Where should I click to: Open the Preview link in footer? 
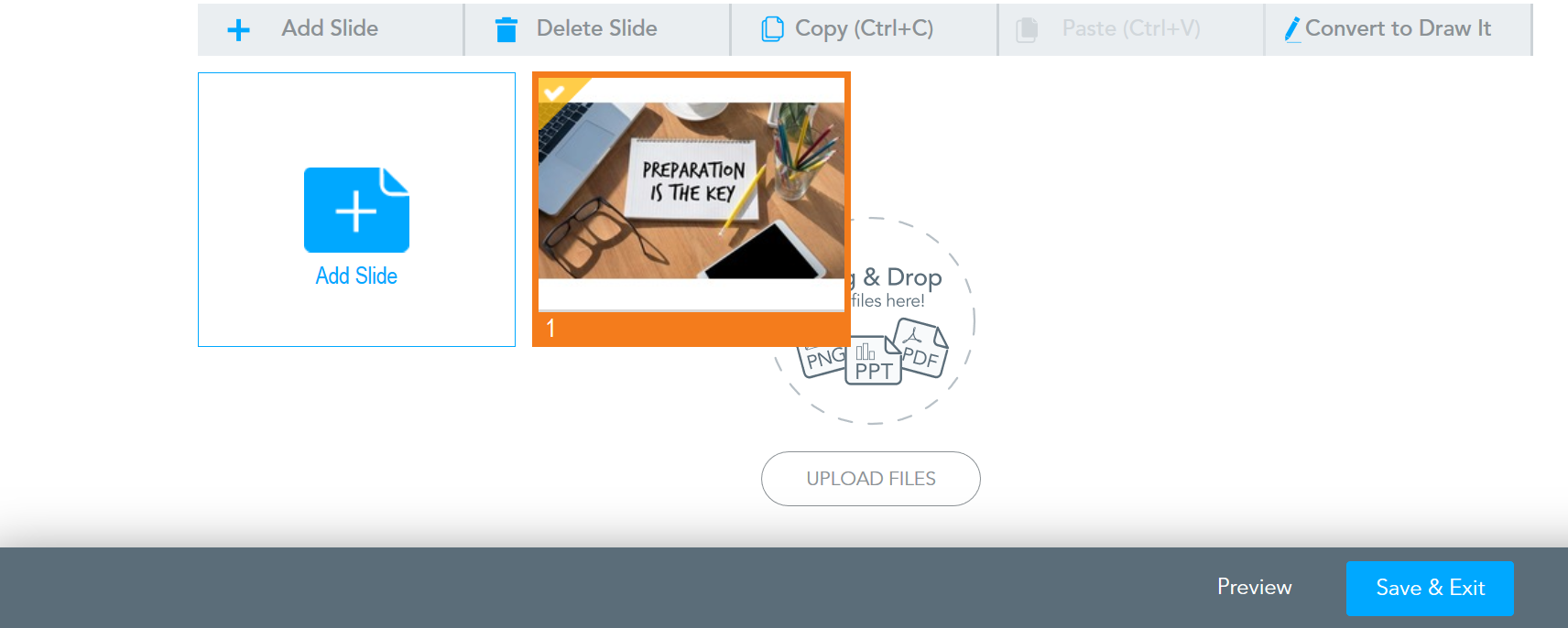click(1254, 587)
